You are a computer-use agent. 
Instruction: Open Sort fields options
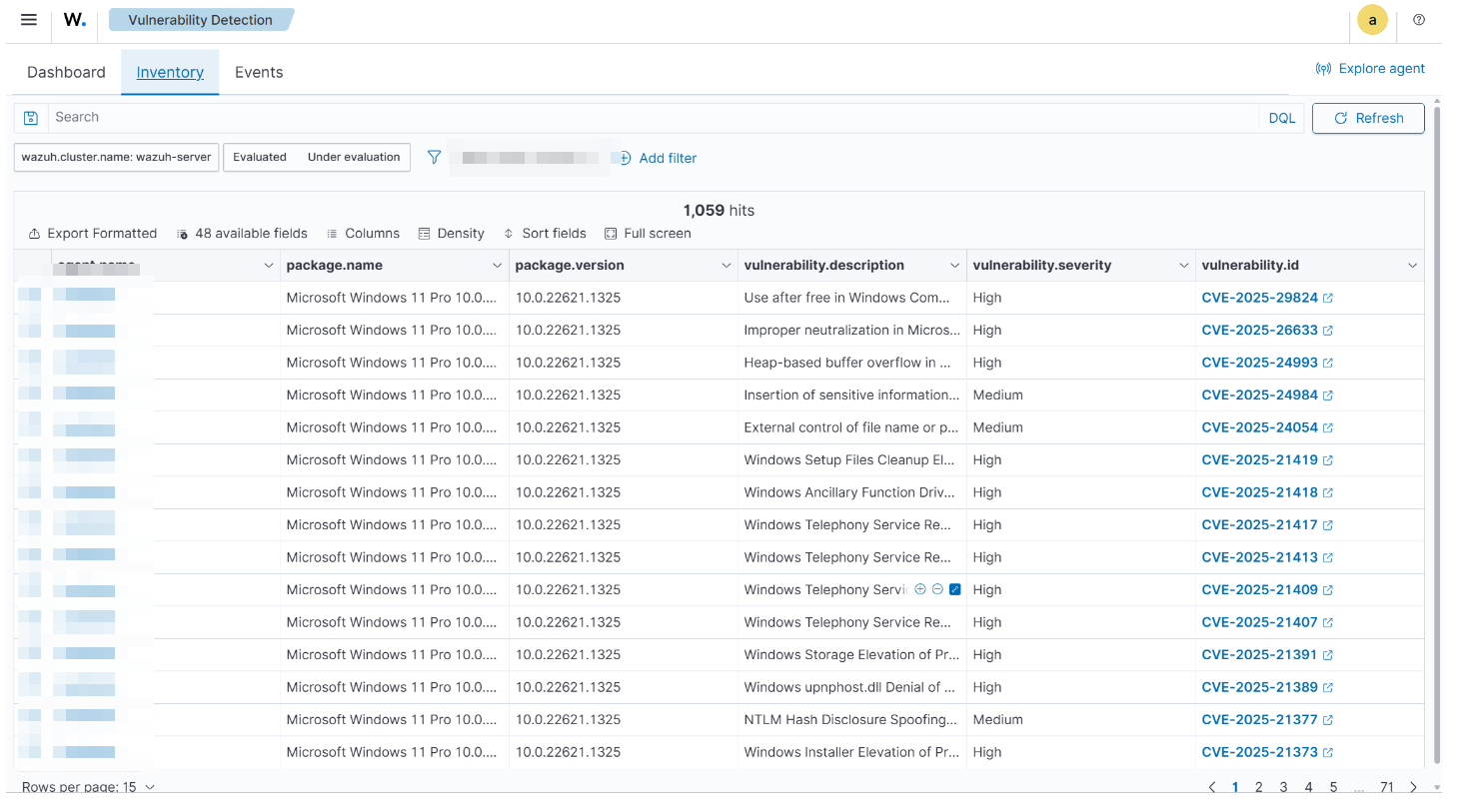[545, 234]
